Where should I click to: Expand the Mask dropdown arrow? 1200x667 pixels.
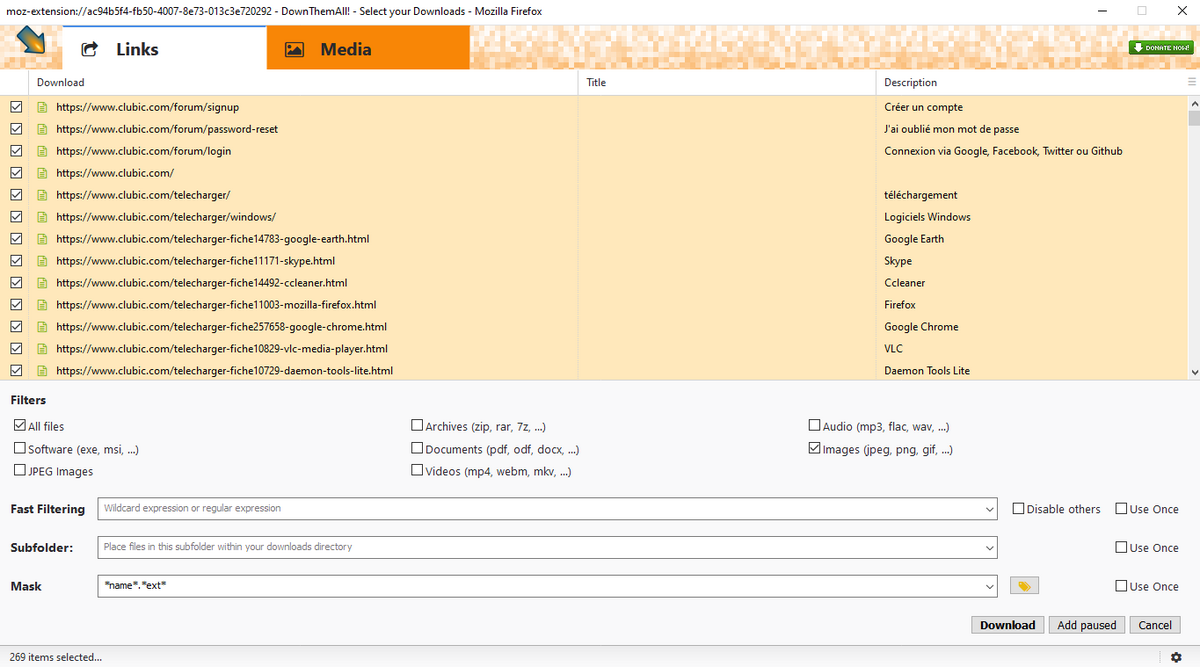click(x=989, y=586)
